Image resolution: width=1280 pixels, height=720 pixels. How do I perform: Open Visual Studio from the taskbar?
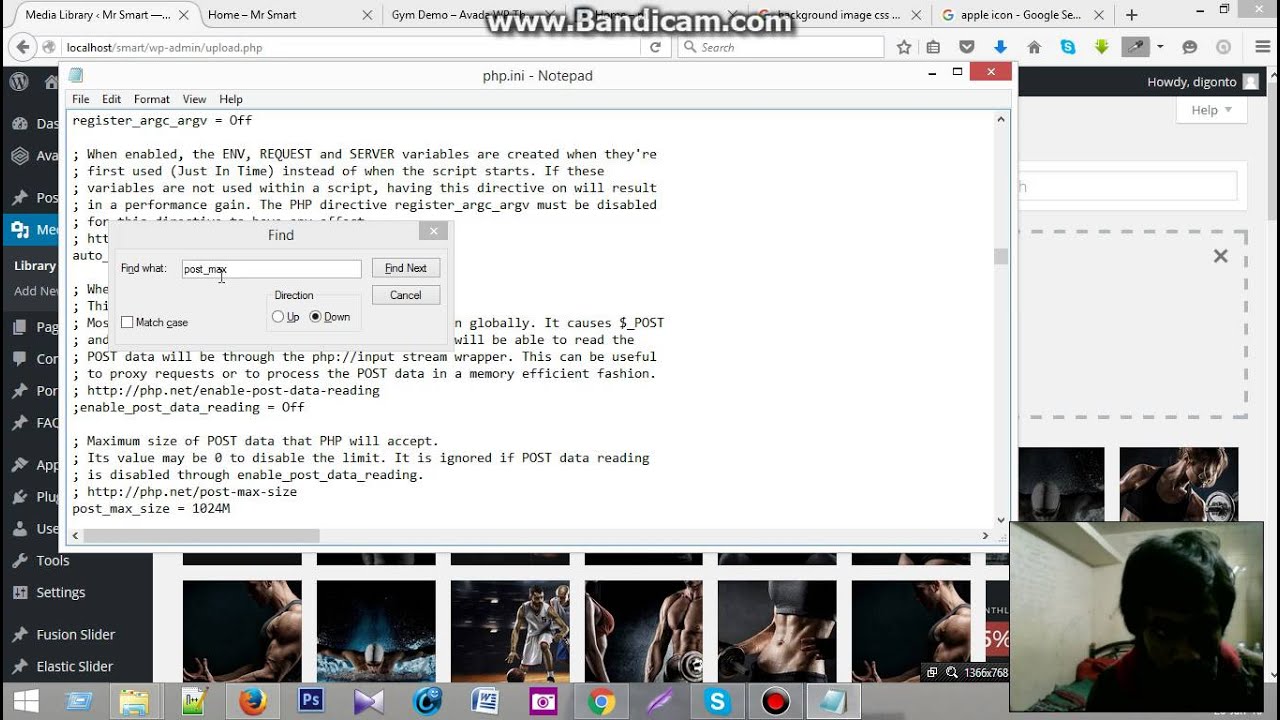369,702
